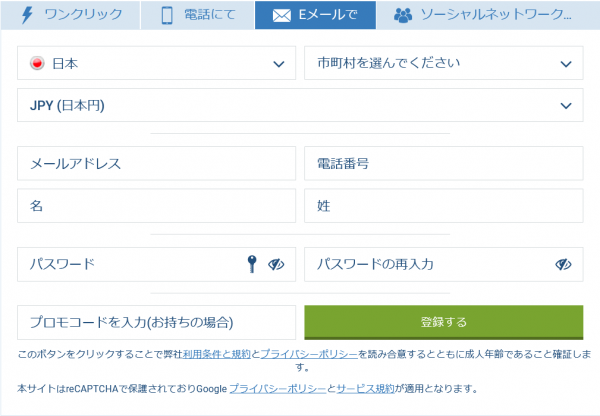Click chevron arrow in country selector

pos(279,64)
